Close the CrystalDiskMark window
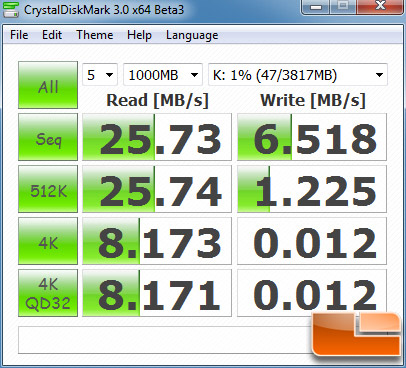Screen dimensions: 406x368 (x=380, y=7)
